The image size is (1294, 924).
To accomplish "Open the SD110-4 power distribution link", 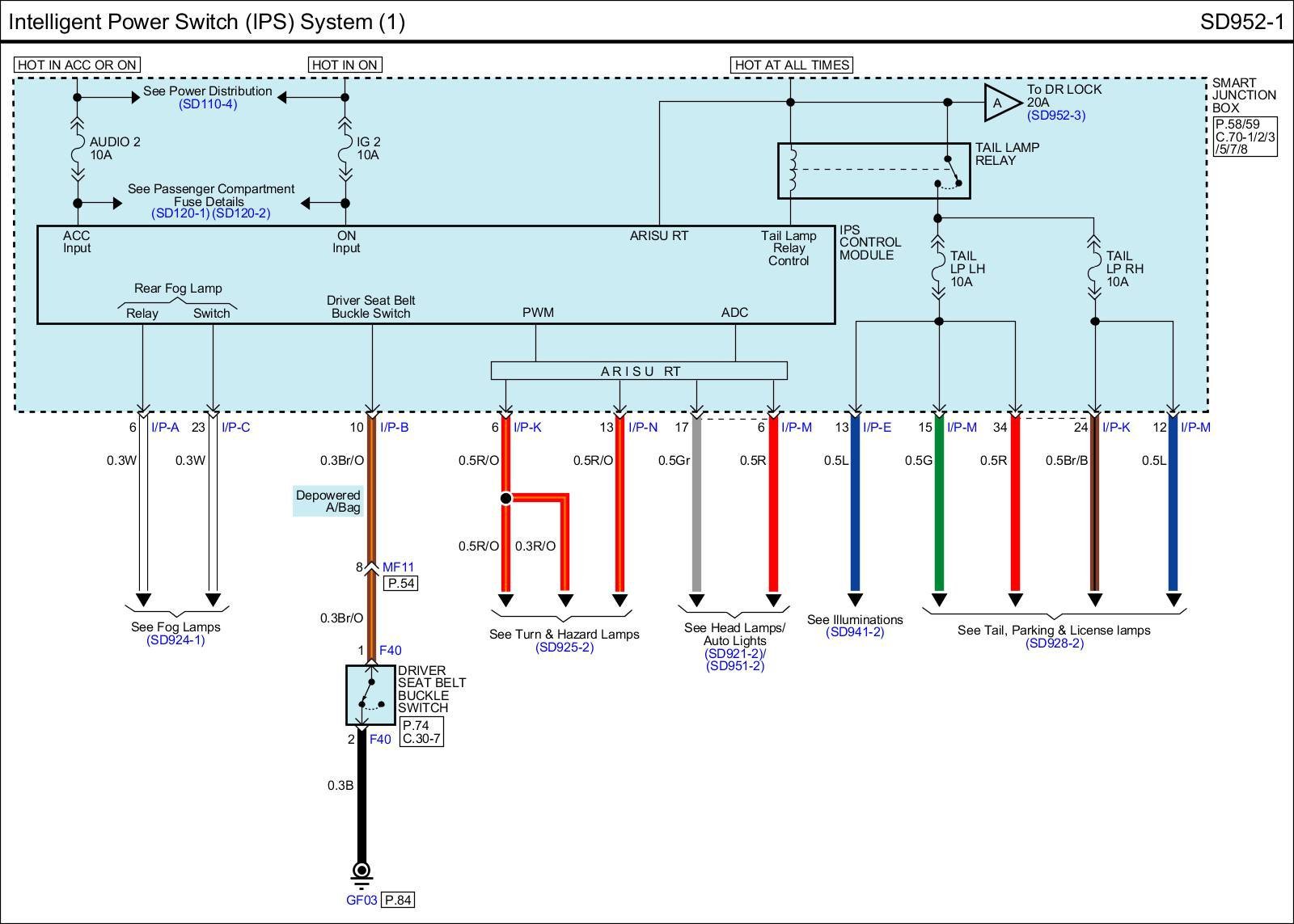I will [208, 104].
